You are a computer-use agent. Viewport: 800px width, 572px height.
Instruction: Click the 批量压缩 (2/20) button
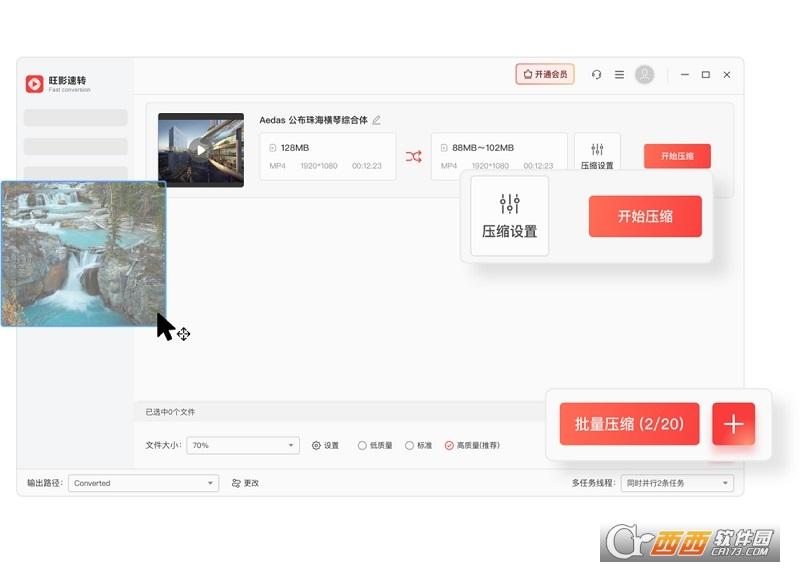[x=629, y=424]
